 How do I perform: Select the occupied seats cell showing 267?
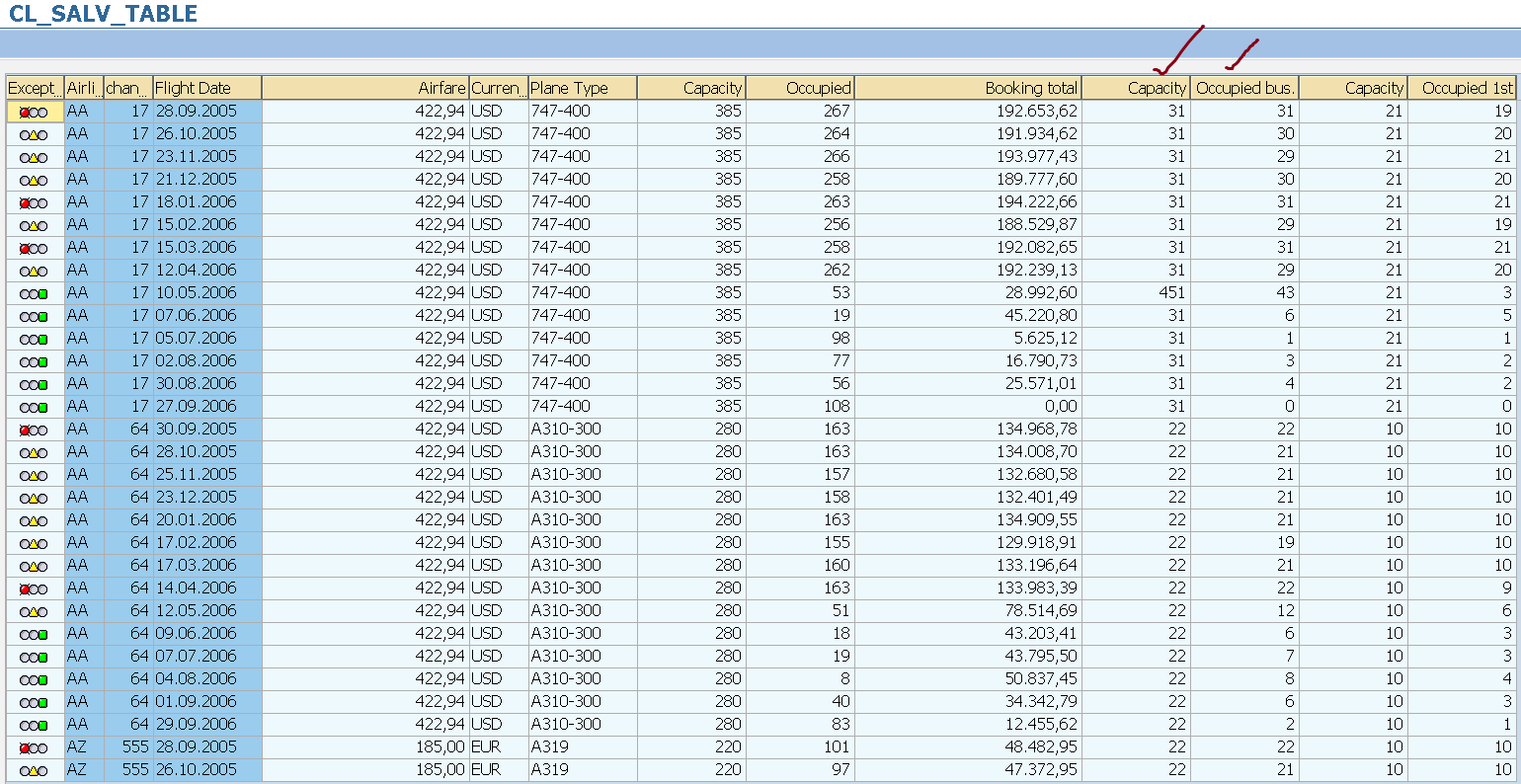point(800,112)
